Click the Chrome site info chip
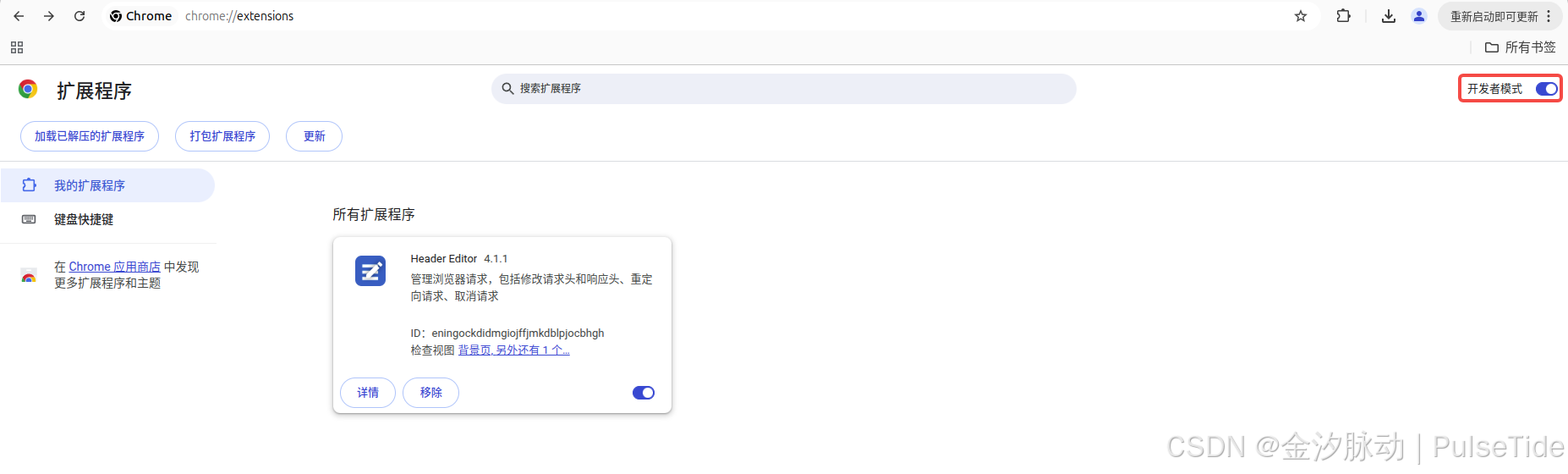This screenshot has width=1568, height=474. (x=140, y=16)
